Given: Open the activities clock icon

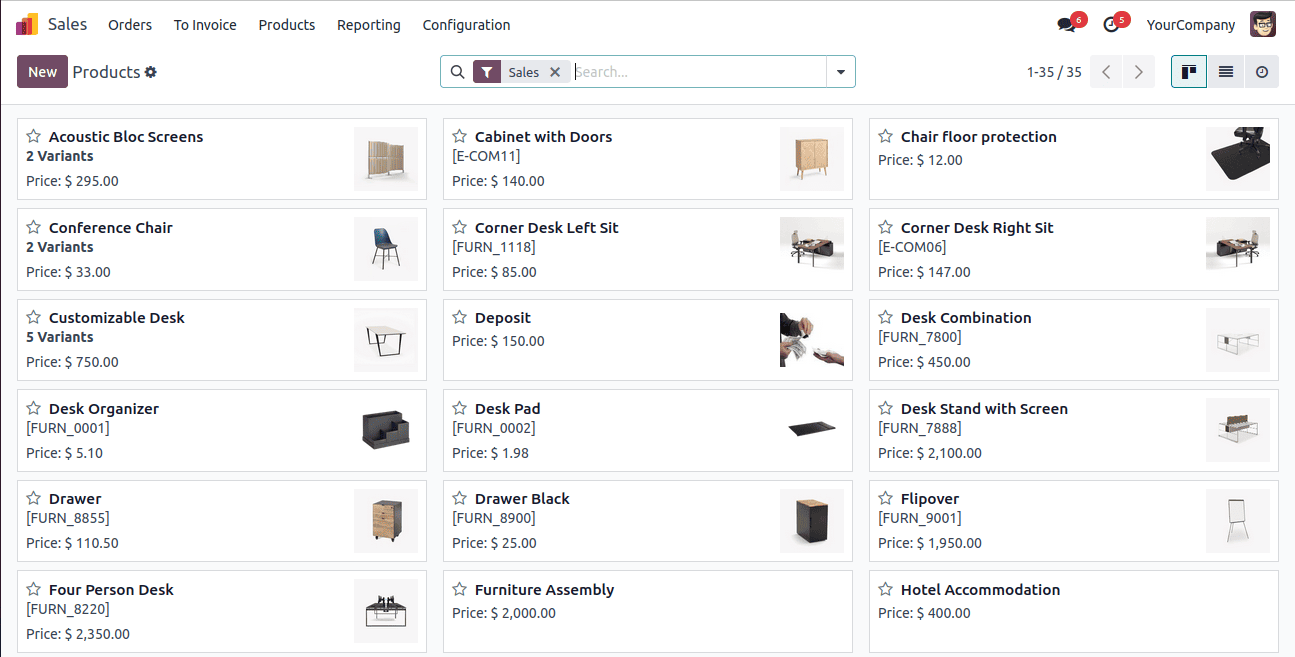Looking at the screenshot, I should (1111, 25).
